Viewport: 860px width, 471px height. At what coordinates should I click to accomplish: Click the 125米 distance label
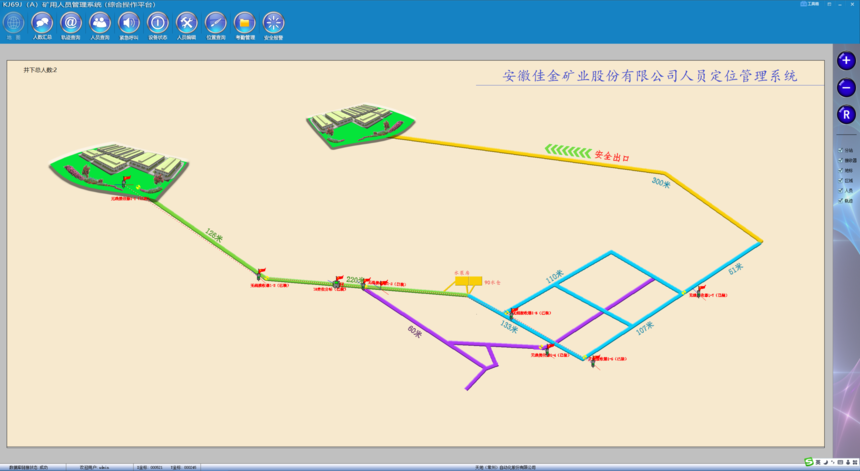click(214, 235)
